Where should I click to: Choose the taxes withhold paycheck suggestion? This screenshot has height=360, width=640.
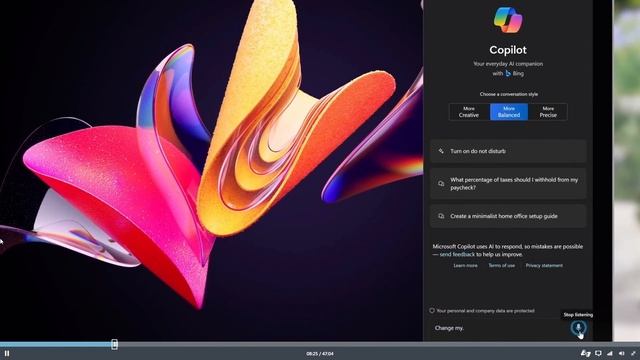point(508,184)
